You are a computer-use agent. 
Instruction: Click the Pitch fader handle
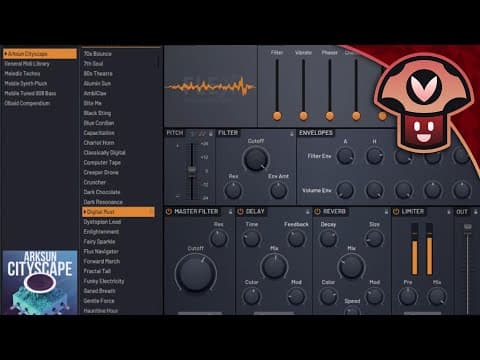click(x=192, y=171)
